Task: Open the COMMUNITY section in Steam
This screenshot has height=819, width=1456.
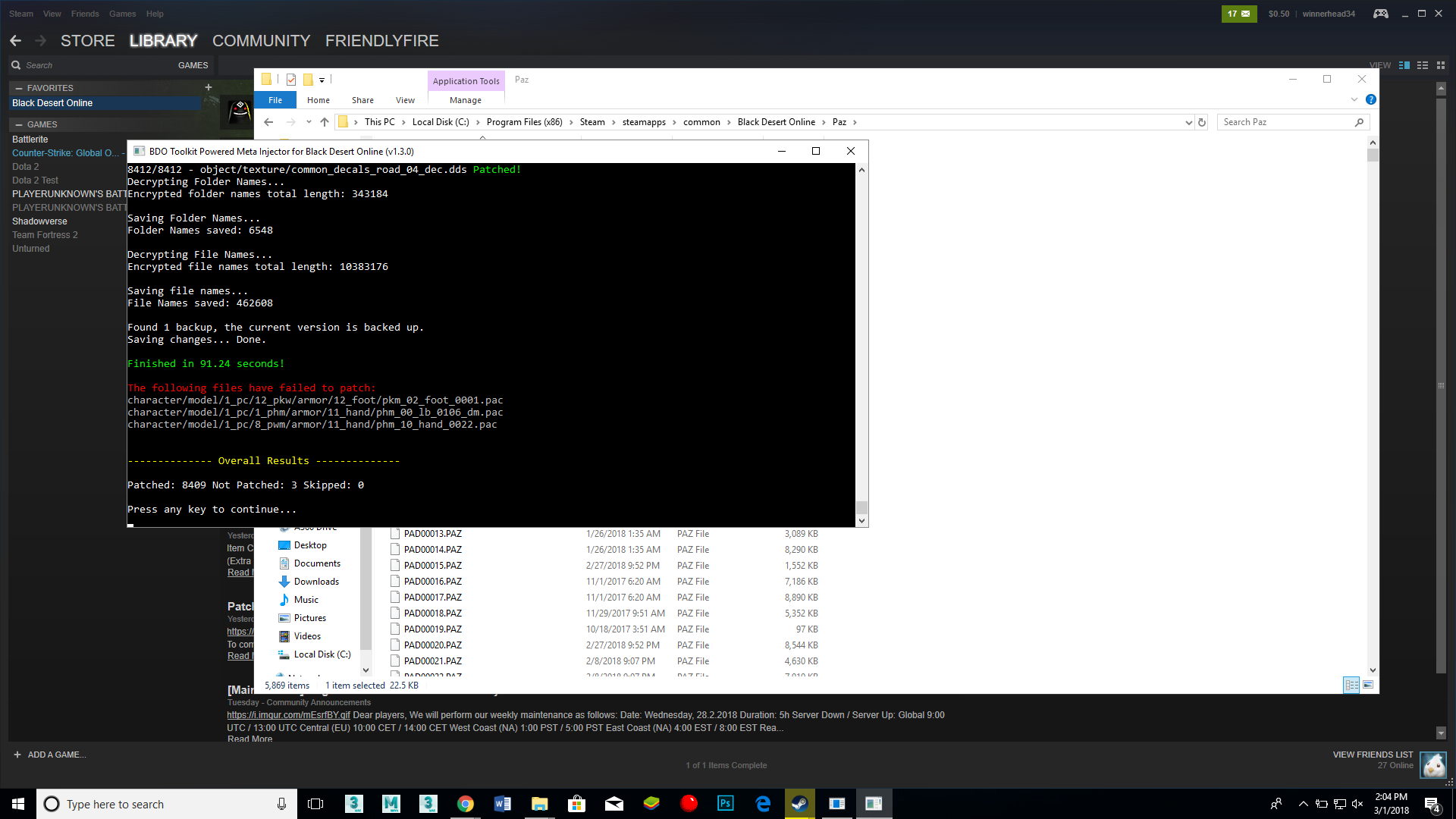Action: 261,41
